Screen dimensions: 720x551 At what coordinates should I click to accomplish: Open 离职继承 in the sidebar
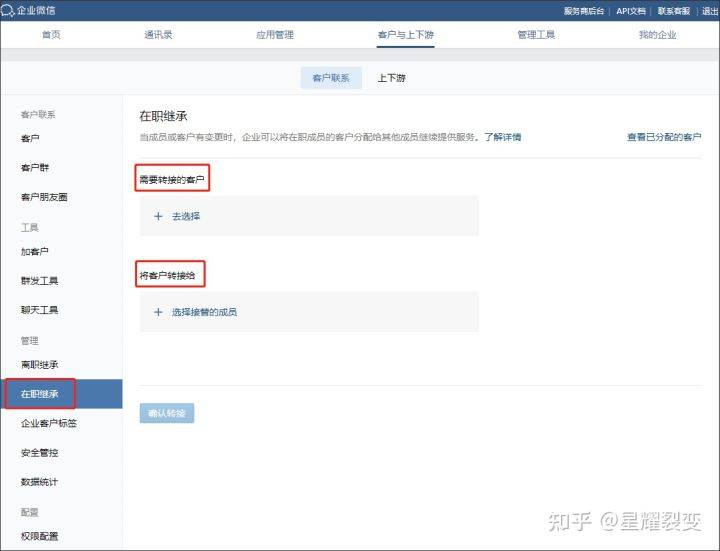point(39,365)
